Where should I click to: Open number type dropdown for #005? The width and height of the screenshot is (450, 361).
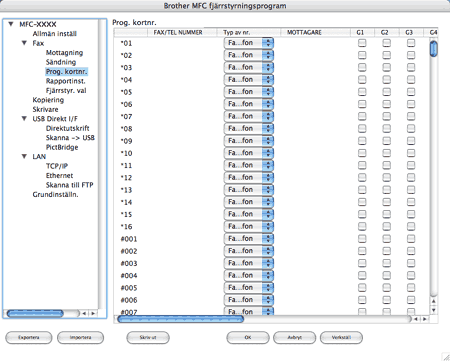249,287
